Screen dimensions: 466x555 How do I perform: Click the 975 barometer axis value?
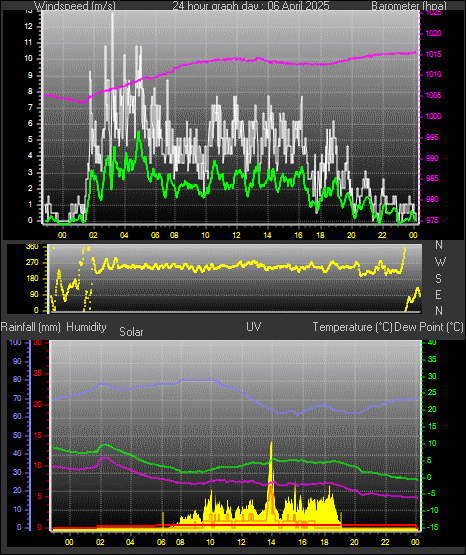[432, 220]
